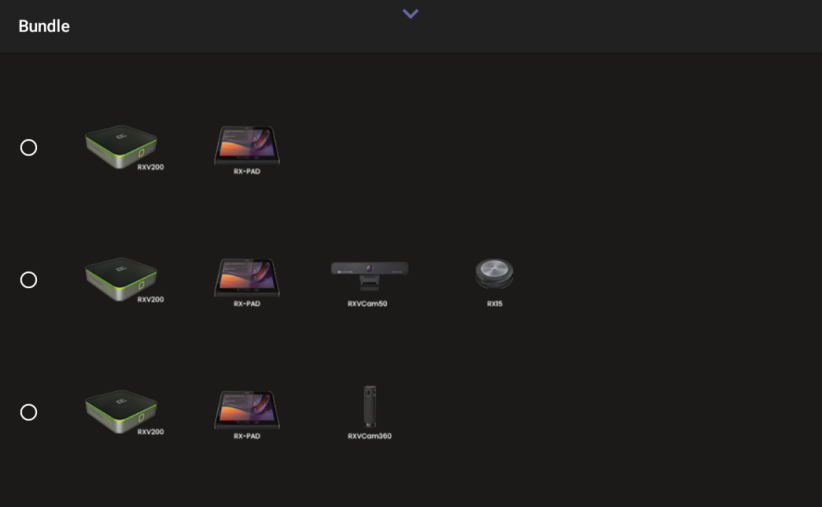The height and width of the screenshot is (507, 822).
Task: Click the RXV200 device image in the RXVCam360 bundle
Action: pyautogui.click(x=121, y=410)
